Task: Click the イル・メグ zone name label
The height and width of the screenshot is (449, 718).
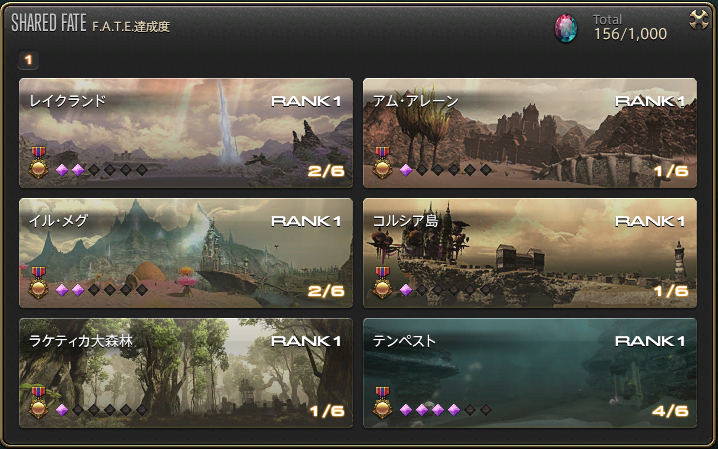Action: click(x=58, y=221)
